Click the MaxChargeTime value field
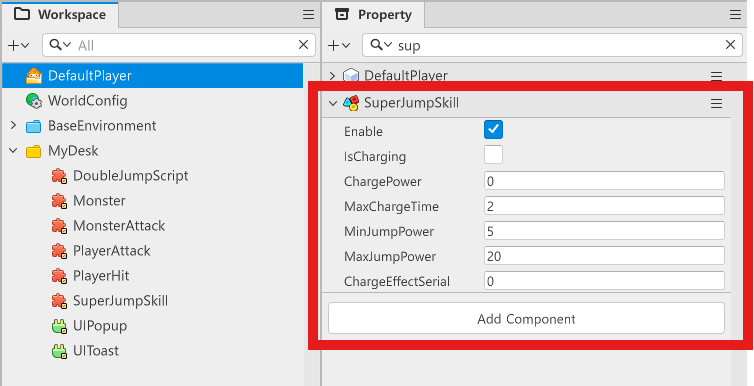Screen dimensions: 754x386 coord(604,206)
